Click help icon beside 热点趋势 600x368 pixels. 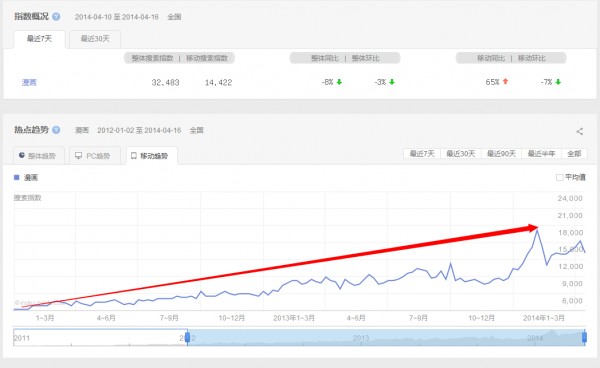pos(56,130)
